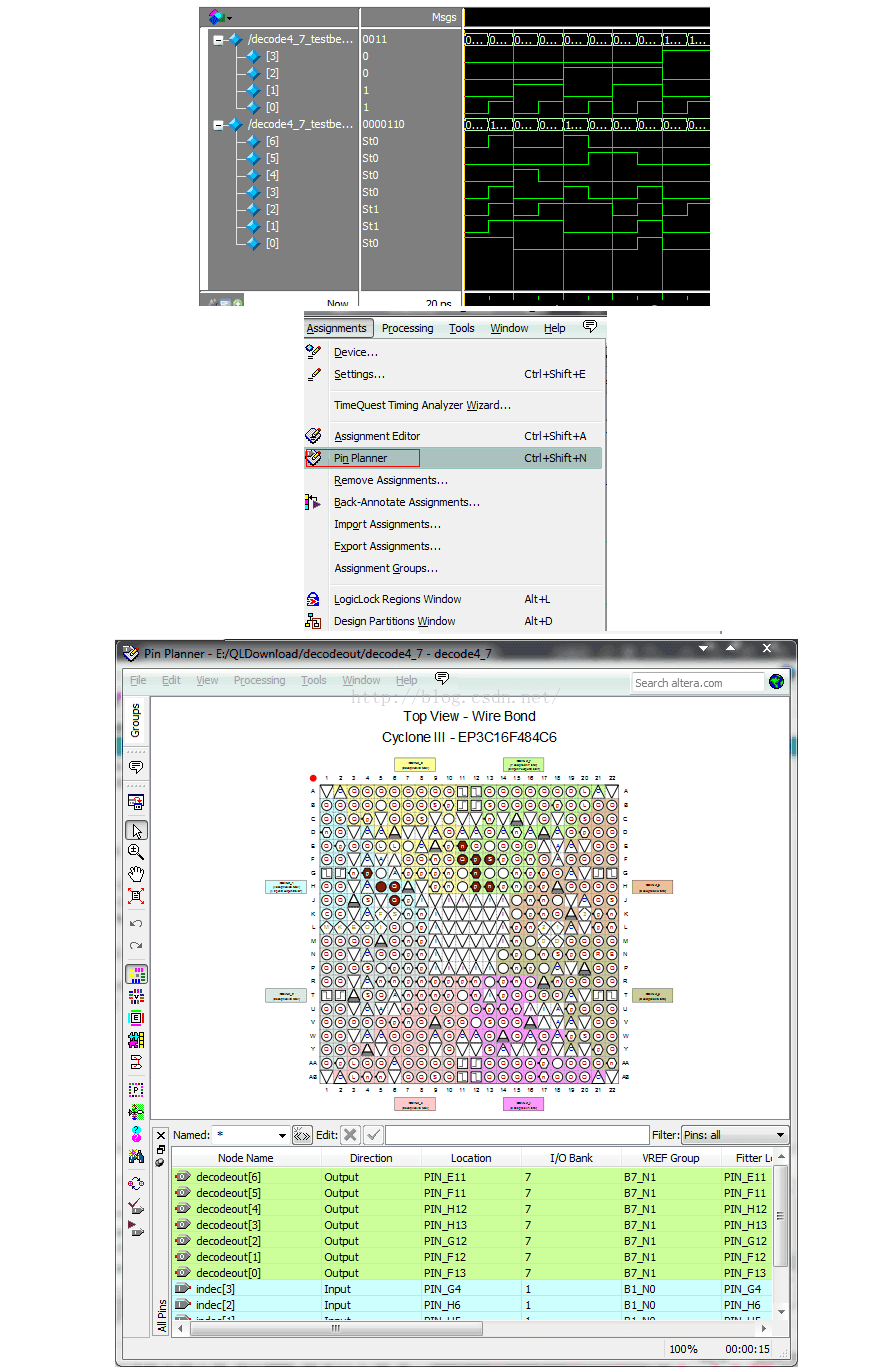Viewport: 893px width, 1372px height.
Task: Toggle the Show I/O Banks icon
Action: (136, 974)
